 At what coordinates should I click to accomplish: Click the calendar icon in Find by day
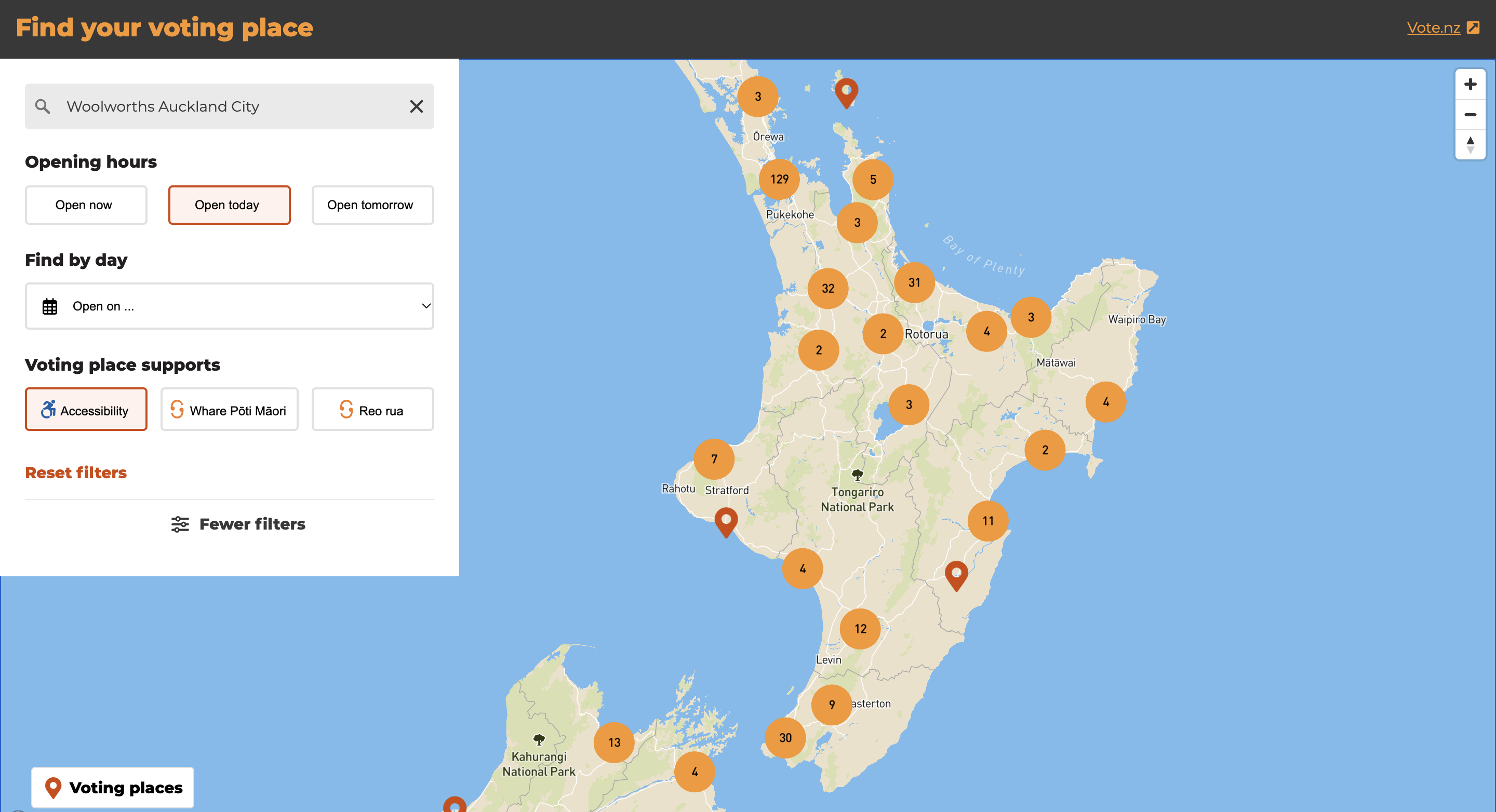[x=50, y=306]
